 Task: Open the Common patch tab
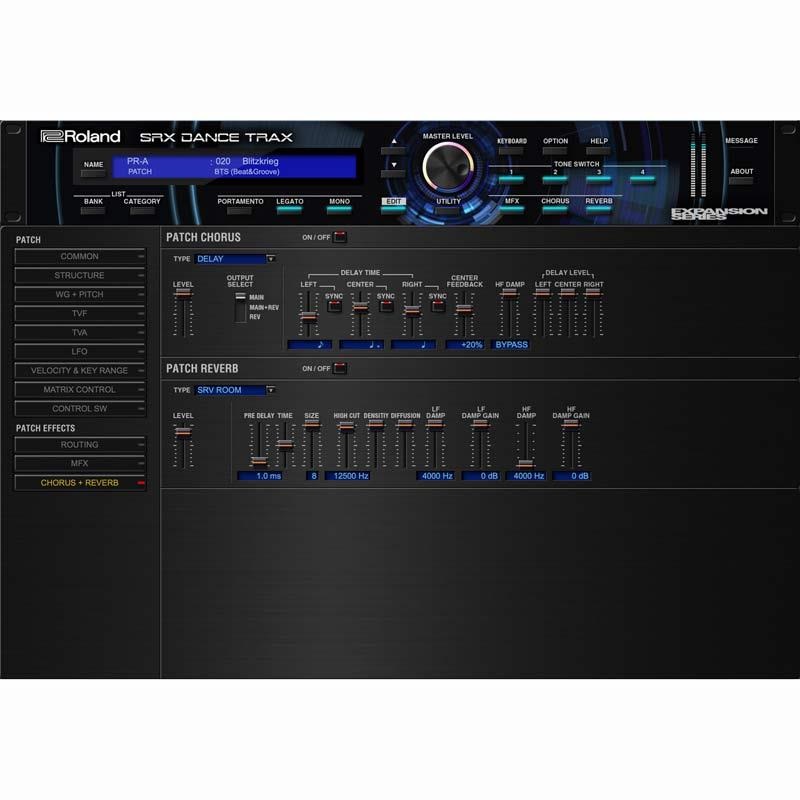(x=80, y=256)
